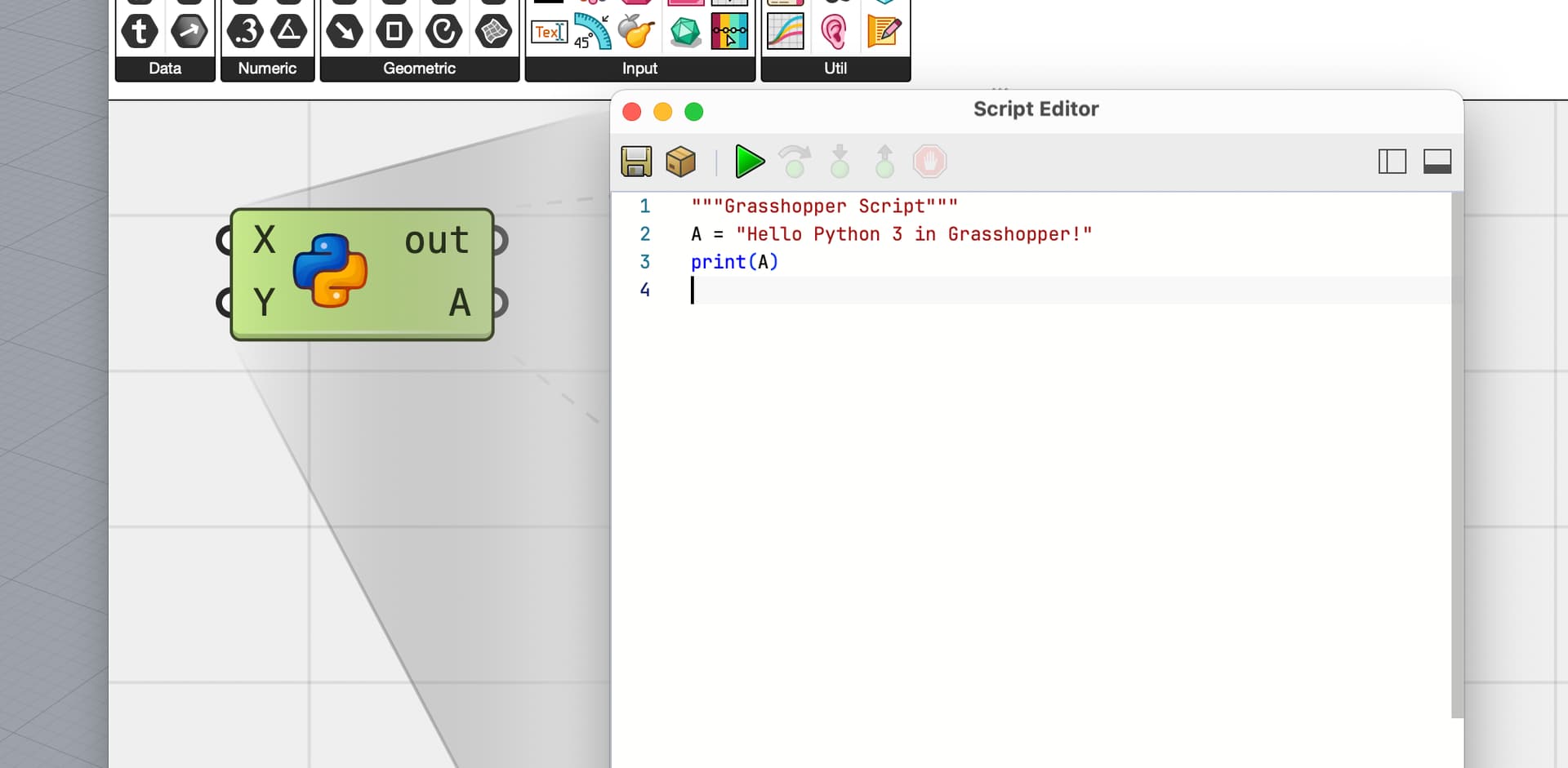Place cursor on empty line 4
Screen dimensions: 1568x768
1070,290
